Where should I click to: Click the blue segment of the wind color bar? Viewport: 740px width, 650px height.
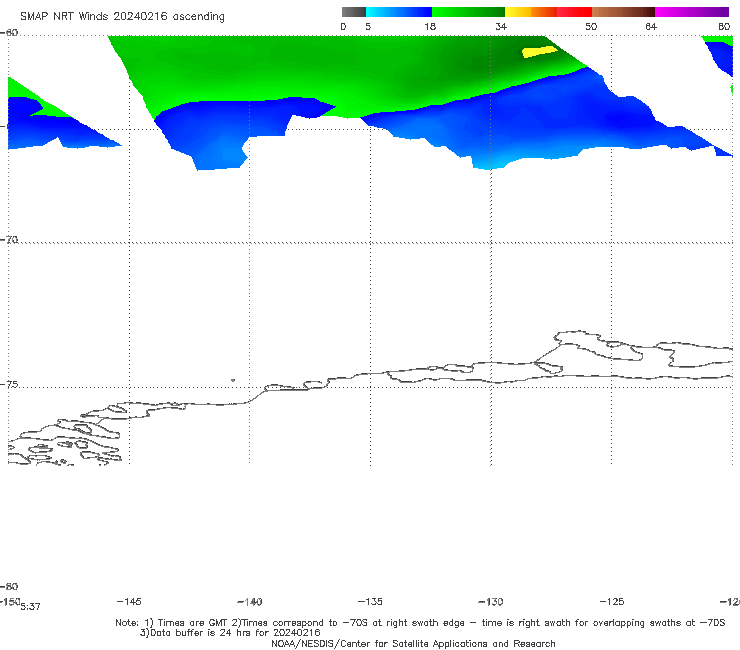click(x=399, y=12)
